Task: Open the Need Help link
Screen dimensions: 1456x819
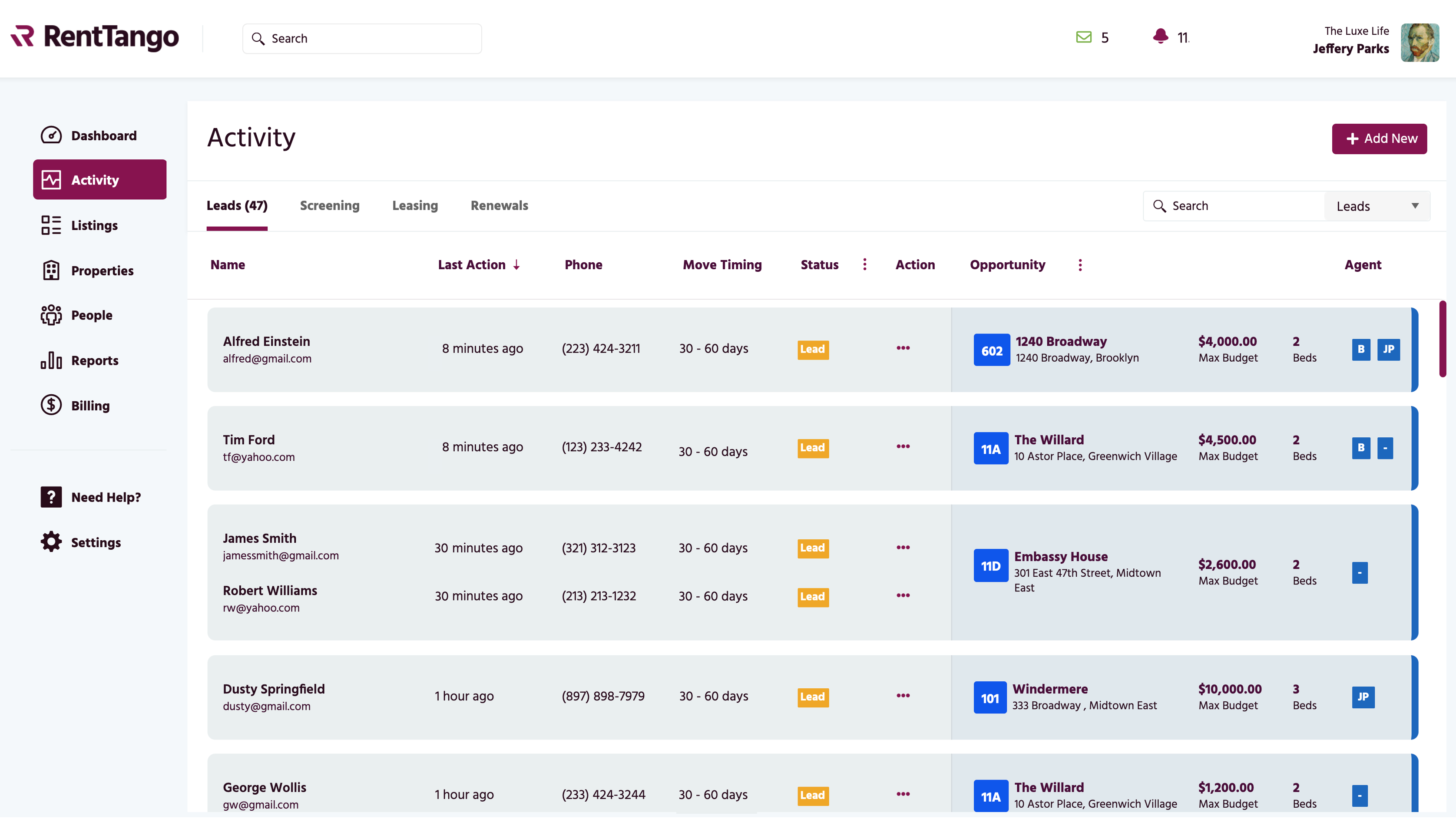Action: coord(106,497)
